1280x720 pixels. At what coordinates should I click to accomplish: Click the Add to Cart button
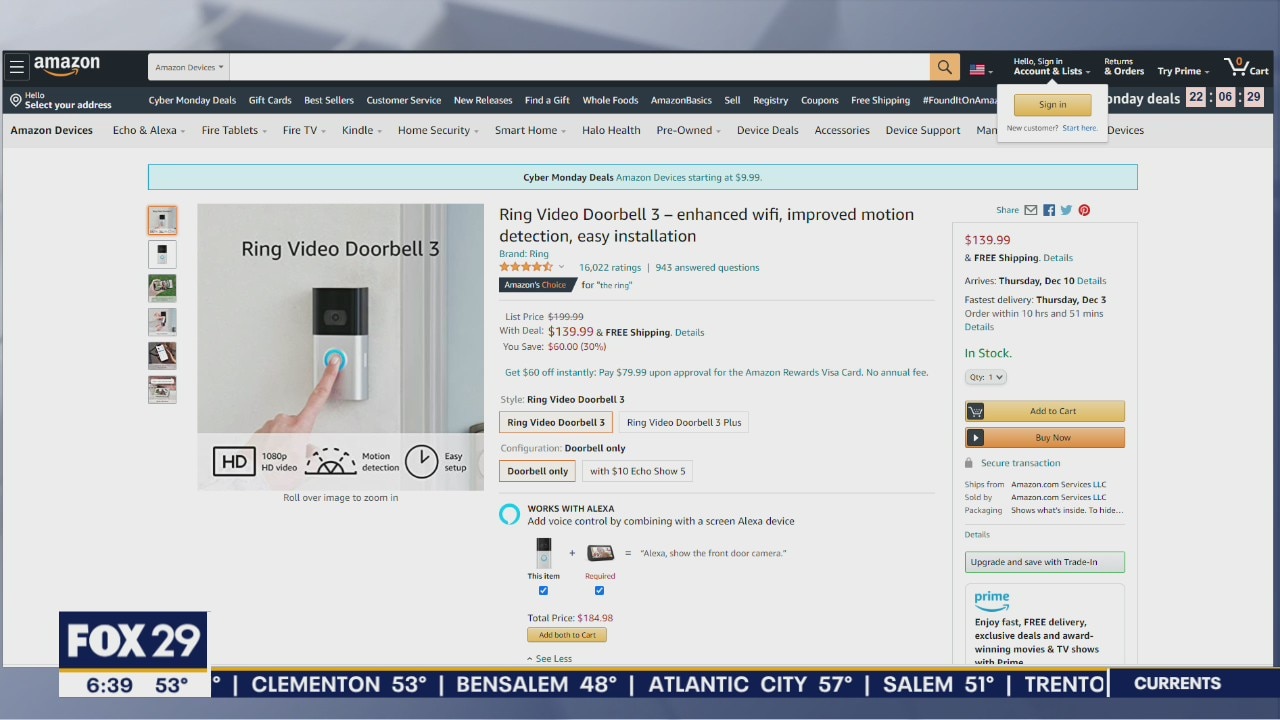tap(1044, 411)
